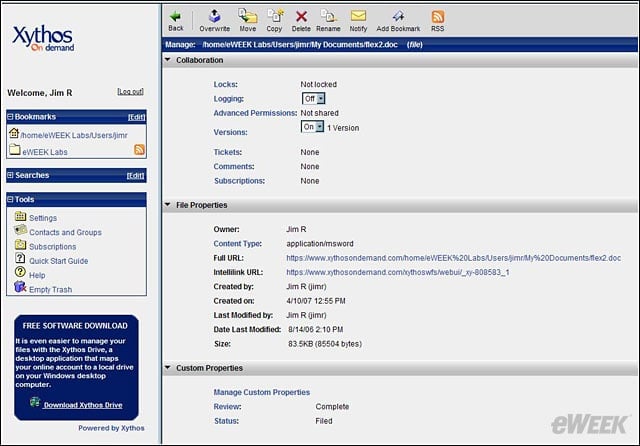Open the Settings tool link
Image resolution: width=640 pixels, height=446 pixels.
[x=43, y=218]
